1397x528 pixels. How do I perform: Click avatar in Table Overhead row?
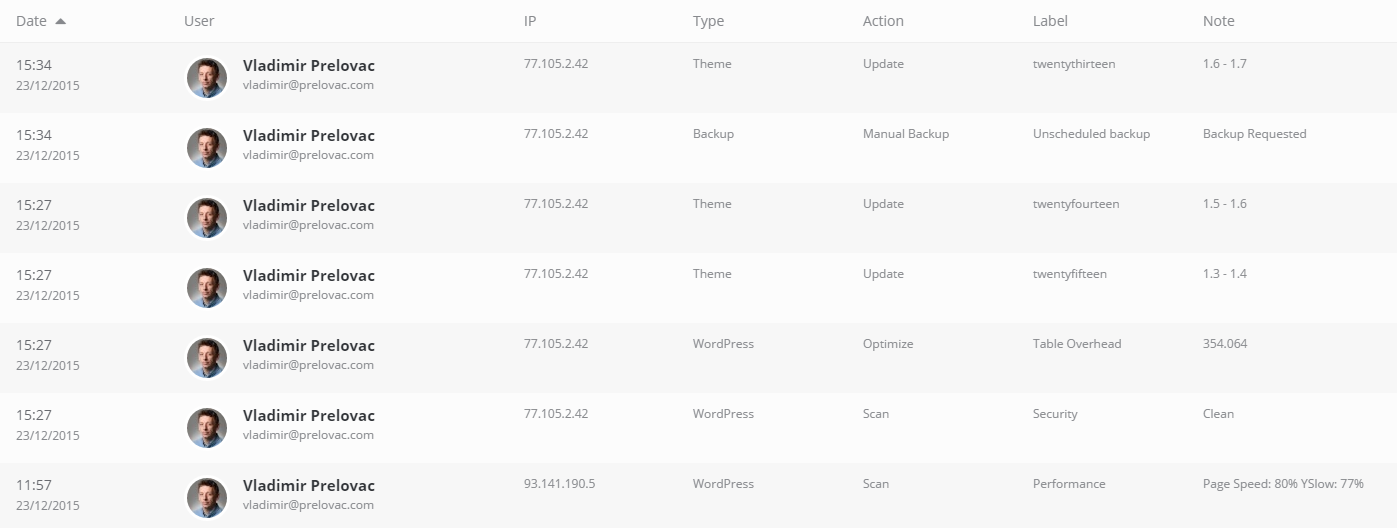(207, 358)
